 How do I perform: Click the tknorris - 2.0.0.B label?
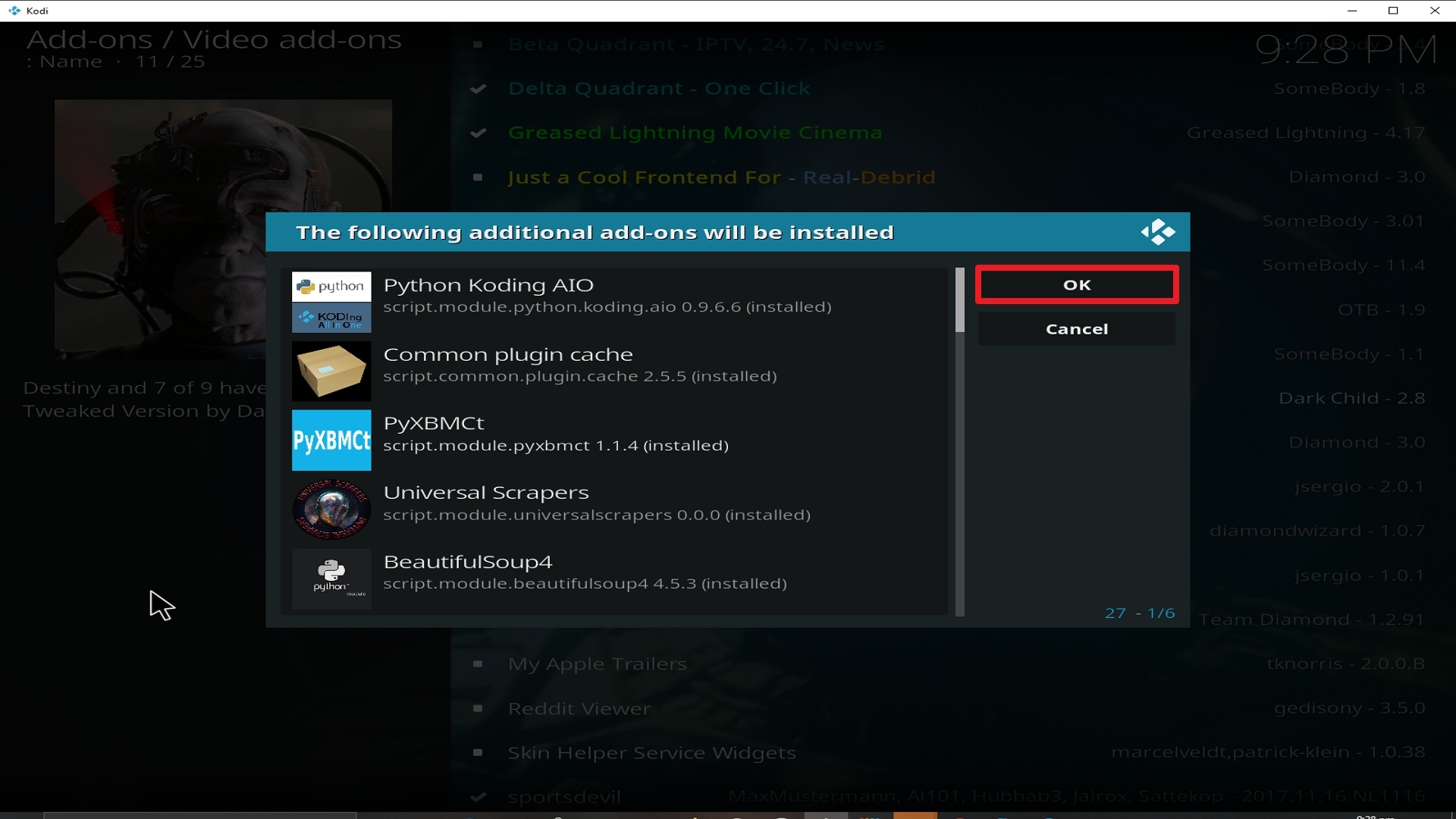pos(1346,664)
